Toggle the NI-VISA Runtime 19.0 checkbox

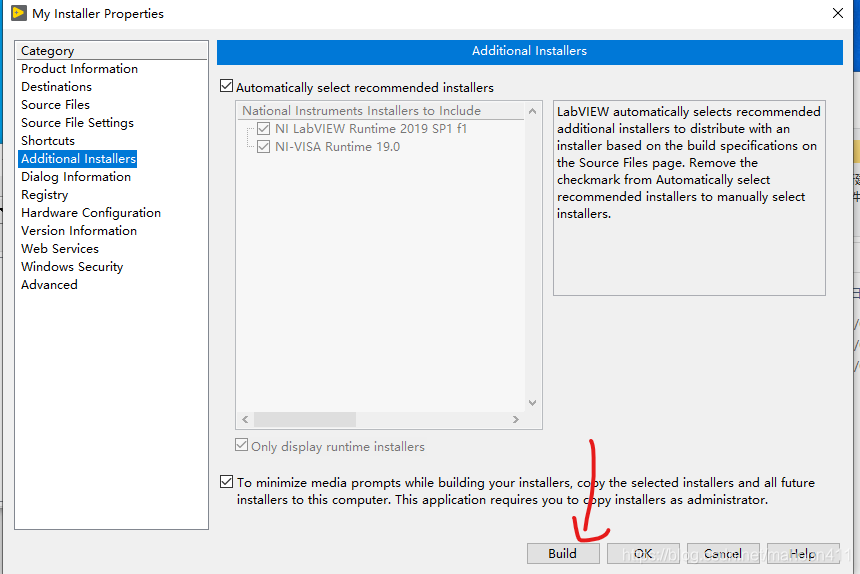click(263, 147)
